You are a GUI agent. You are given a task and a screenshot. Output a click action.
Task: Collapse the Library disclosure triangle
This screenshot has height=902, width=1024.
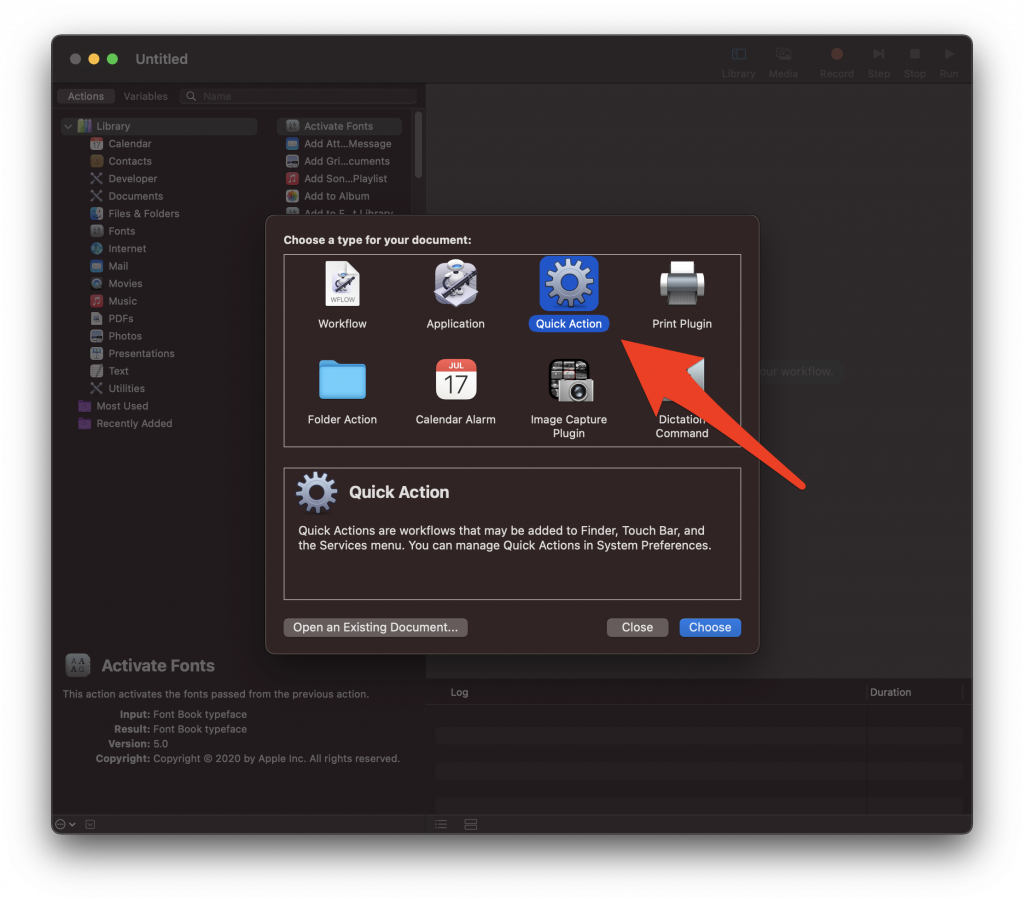click(x=68, y=126)
